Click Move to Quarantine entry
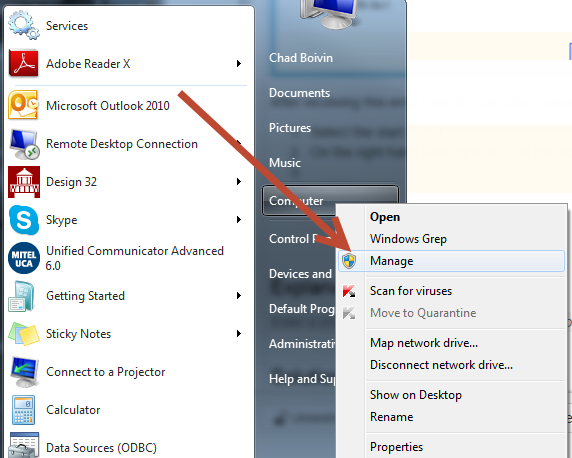This screenshot has width=572, height=458. (452, 313)
